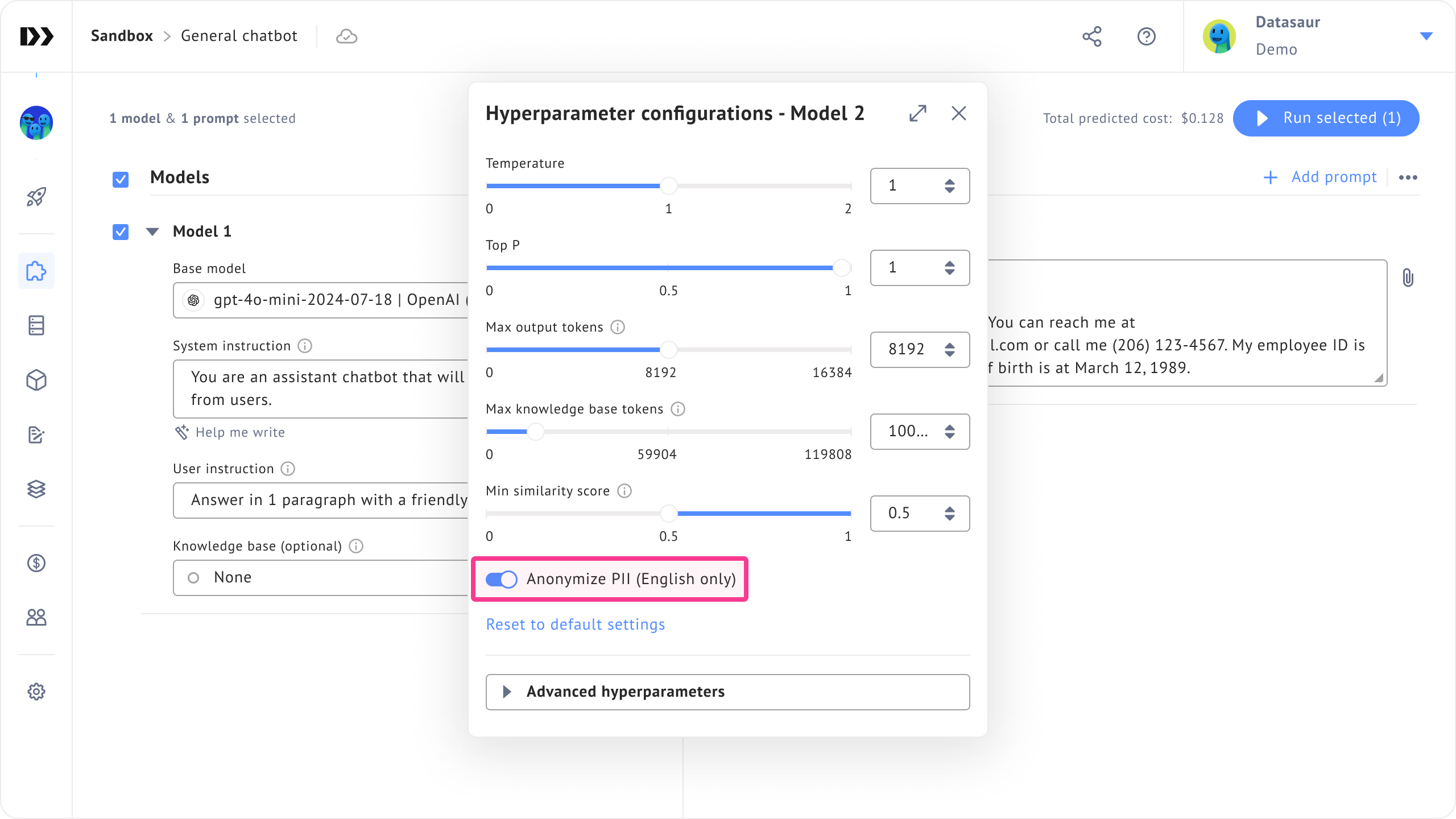Image resolution: width=1456 pixels, height=819 pixels.
Task: Open the three-dot more options menu
Action: pyautogui.click(x=1408, y=177)
